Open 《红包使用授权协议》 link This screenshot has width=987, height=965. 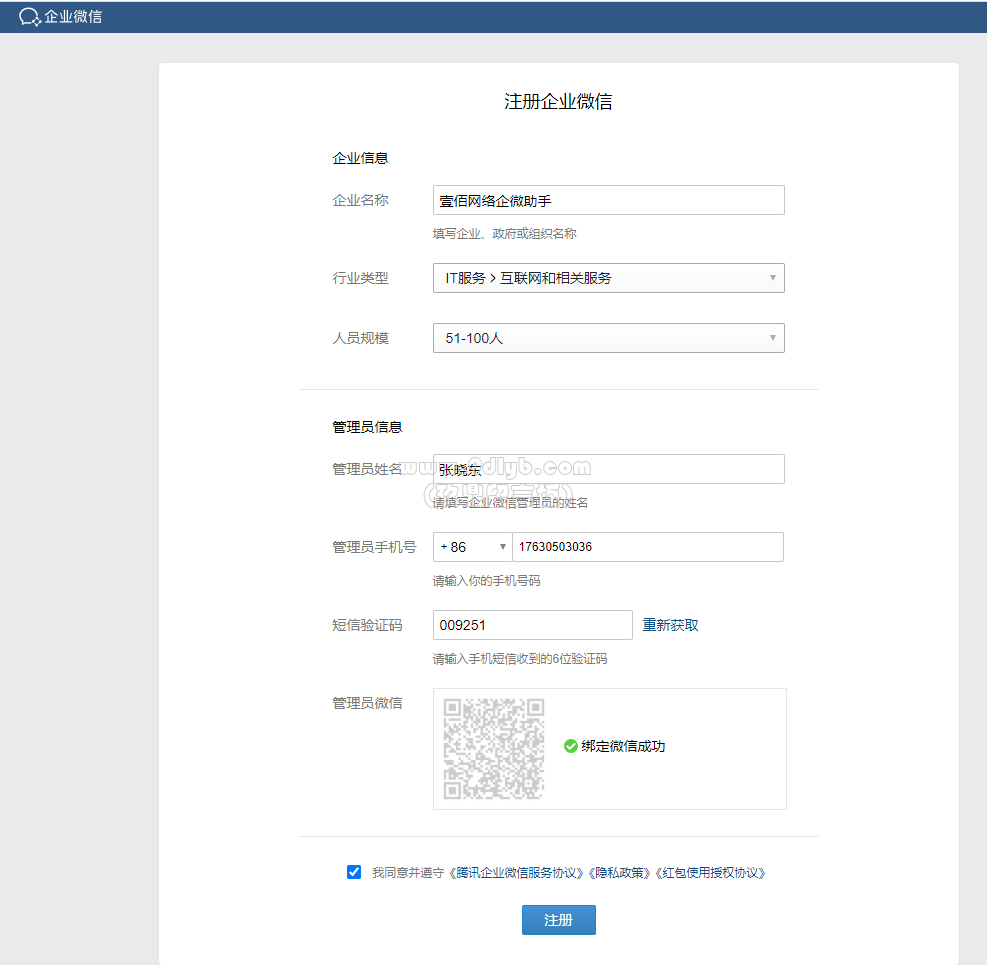pyautogui.click(x=711, y=872)
